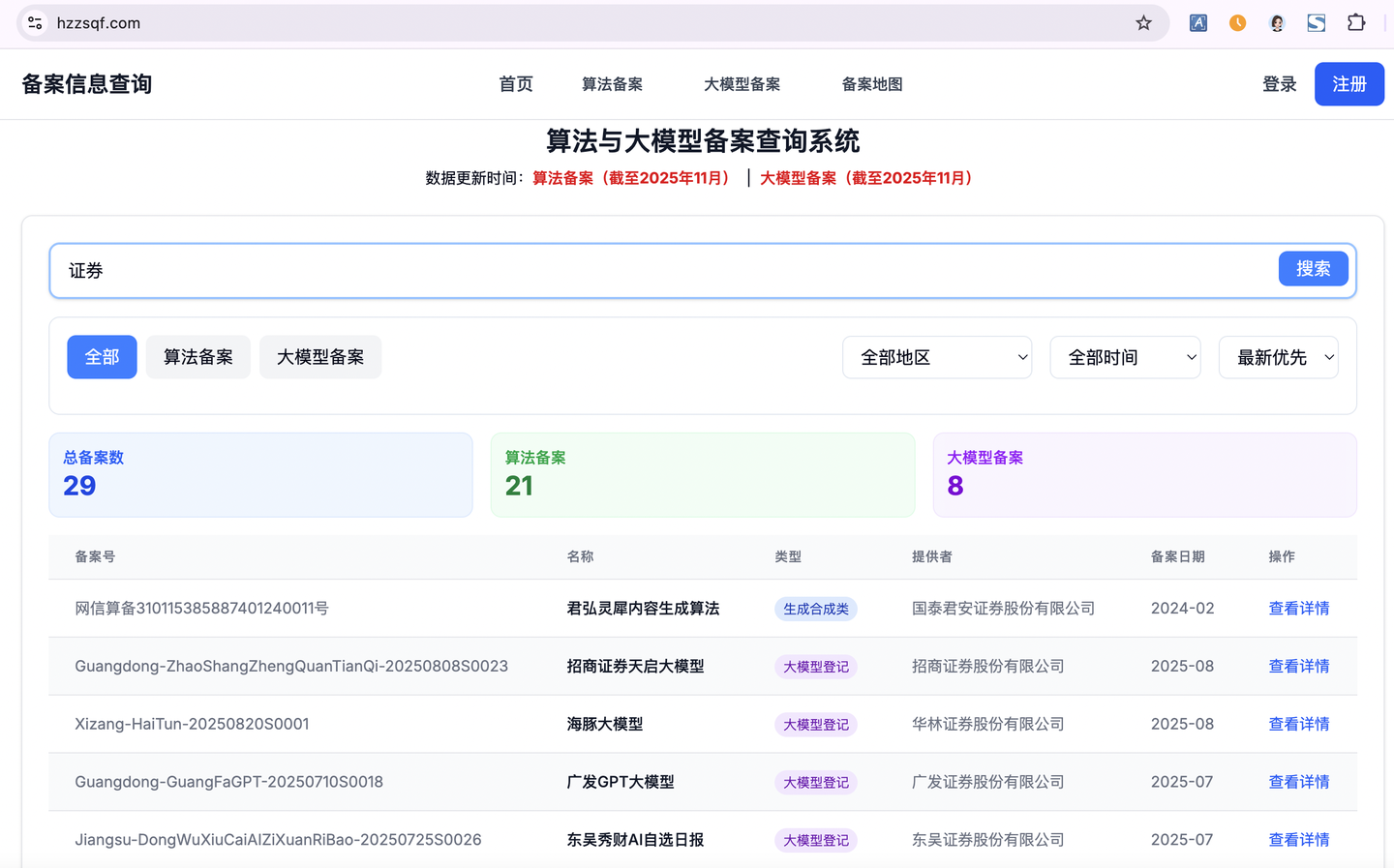Click the 搜索 button
1394x868 pixels.
1314,269
